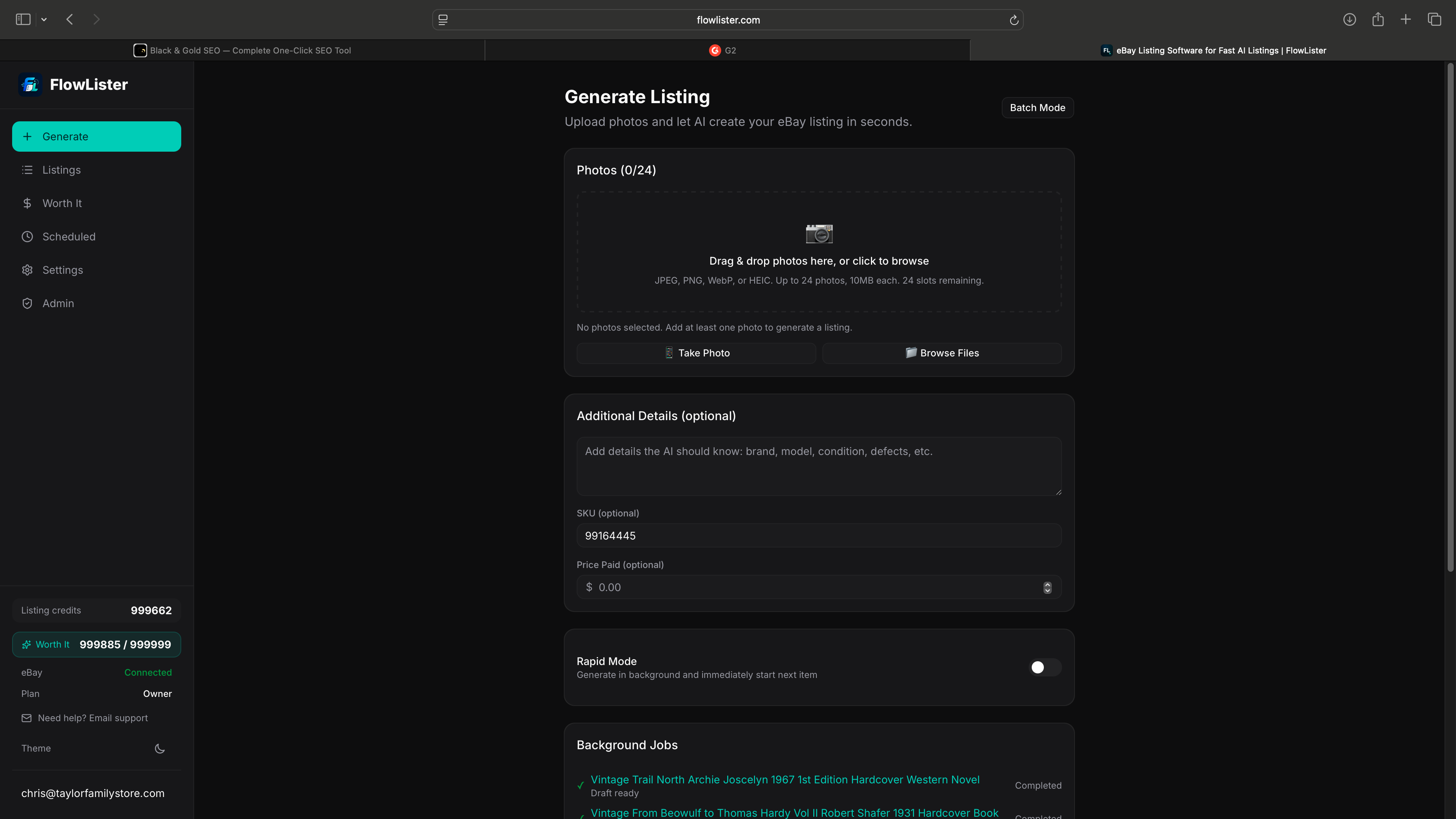Click the clock icon beside Scheduled

27,237
